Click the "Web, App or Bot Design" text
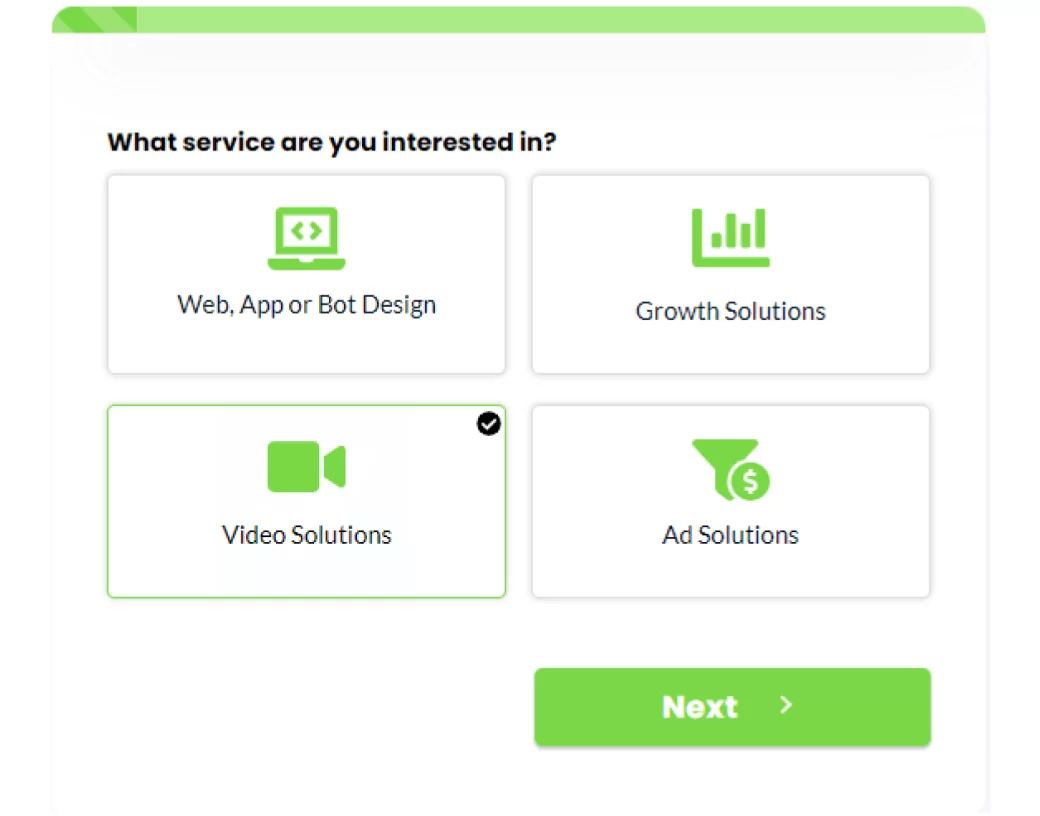Image resolution: width=1040 pixels, height=816 pixels. click(306, 304)
